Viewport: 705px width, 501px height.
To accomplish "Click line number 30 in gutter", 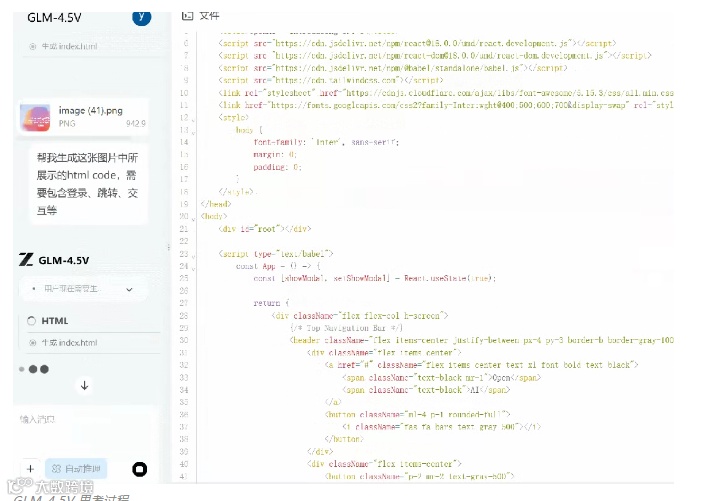I will pos(184,340).
